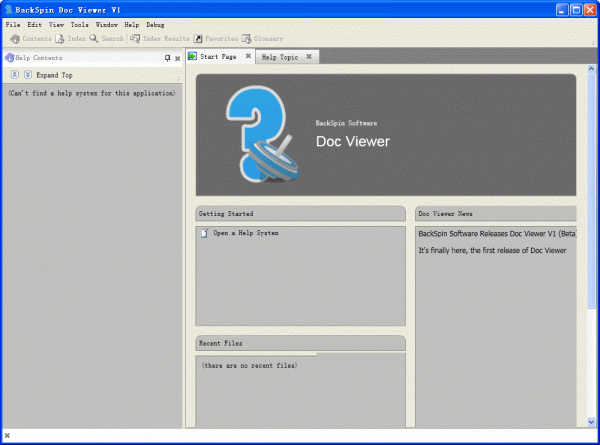Click the Open a Help System link
The height and width of the screenshot is (445, 600).
tap(246, 233)
